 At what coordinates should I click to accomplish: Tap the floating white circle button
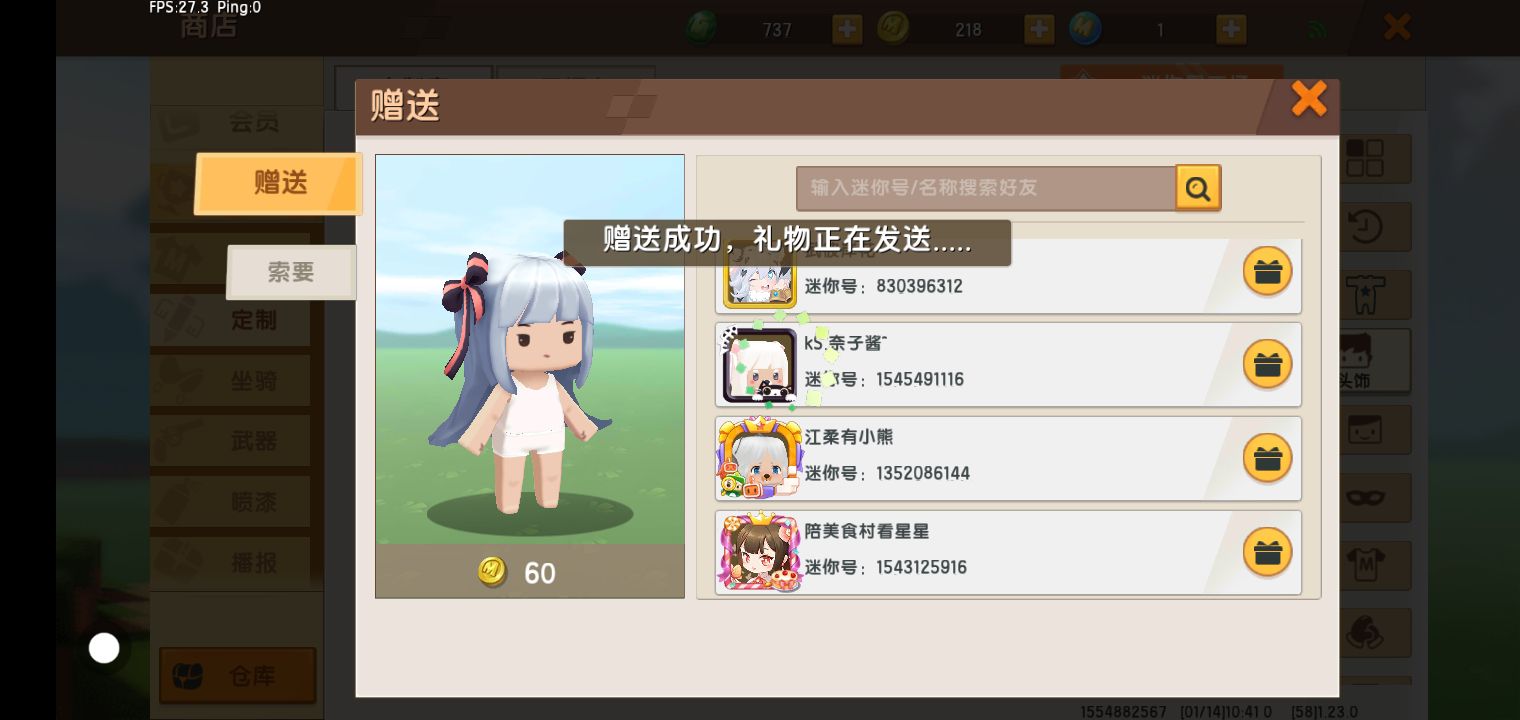[104, 648]
